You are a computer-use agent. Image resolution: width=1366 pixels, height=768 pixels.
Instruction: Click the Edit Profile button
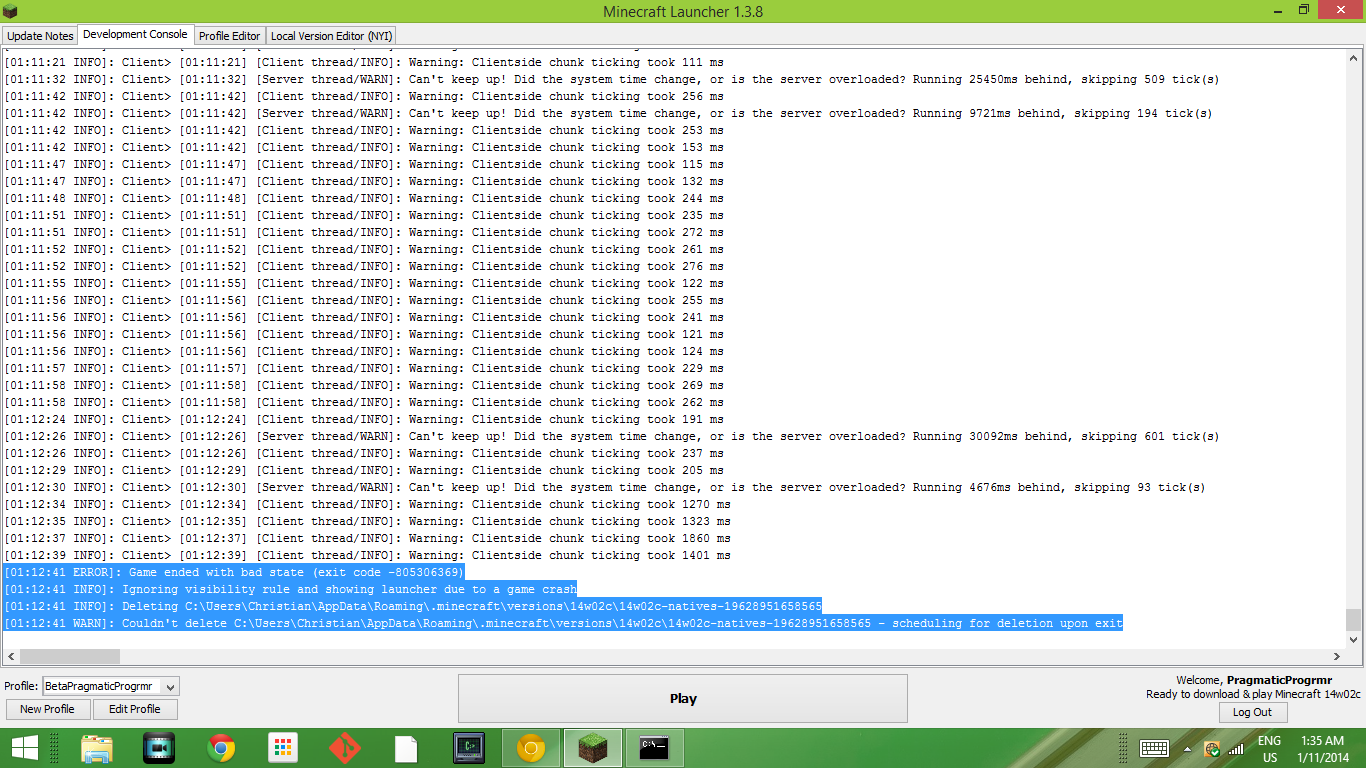135,709
